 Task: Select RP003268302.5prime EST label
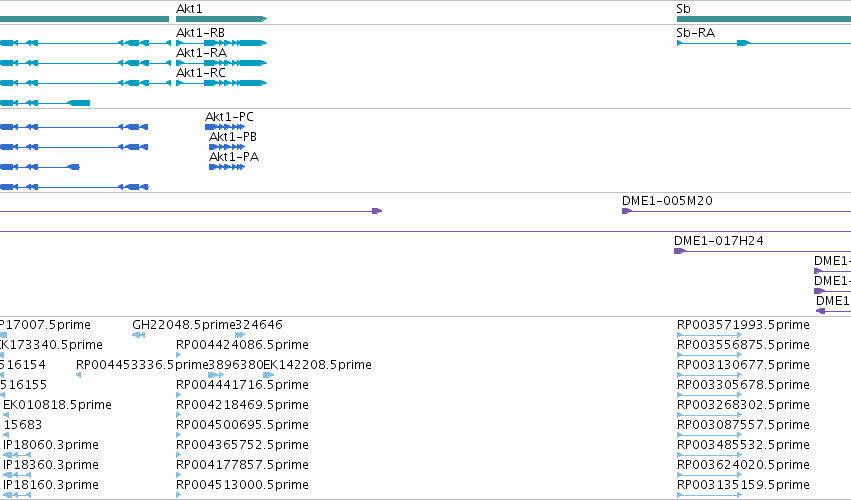coord(743,405)
